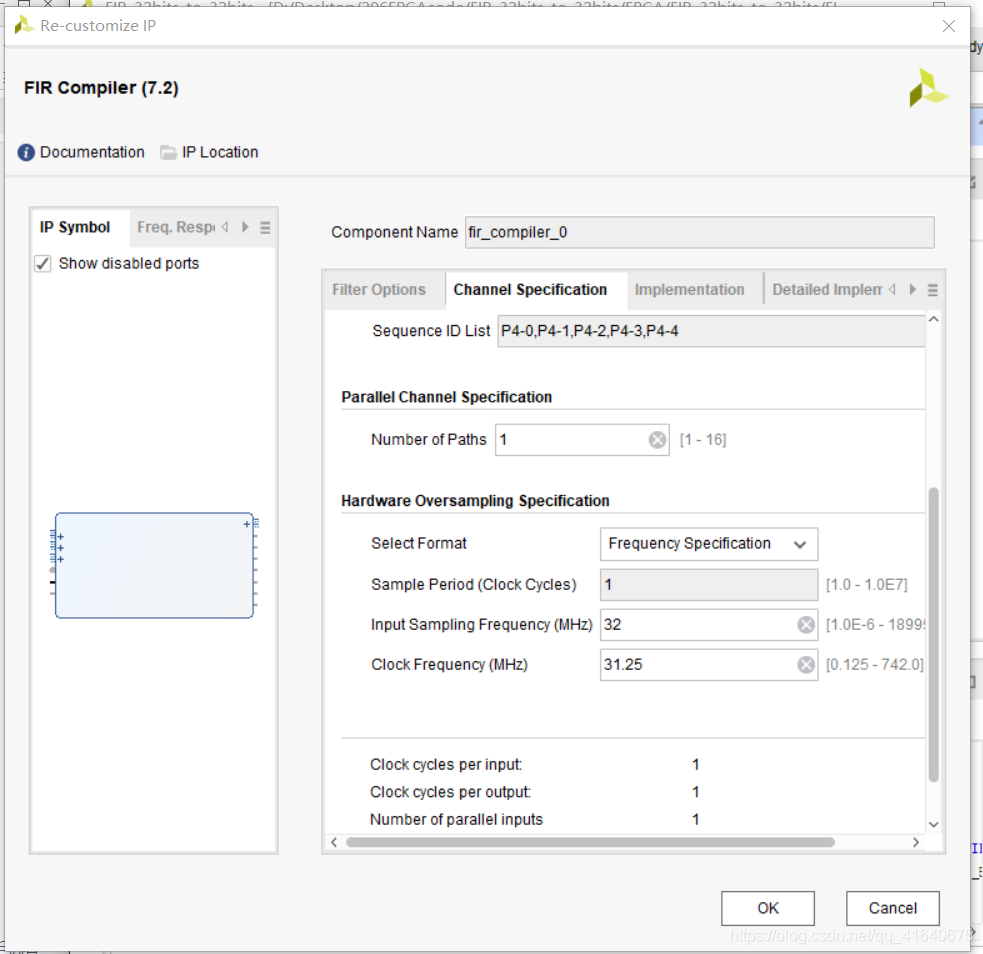
Task: Open the Documentation link
Action: click(92, 152)
